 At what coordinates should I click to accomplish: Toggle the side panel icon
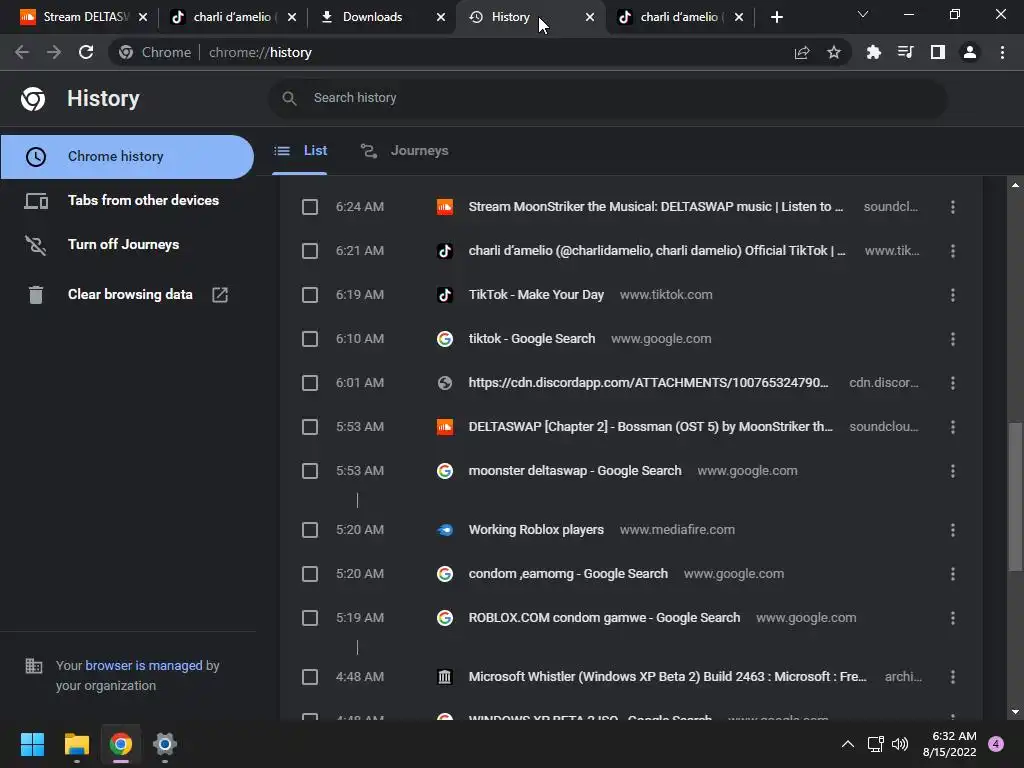[x=938, y=52]
